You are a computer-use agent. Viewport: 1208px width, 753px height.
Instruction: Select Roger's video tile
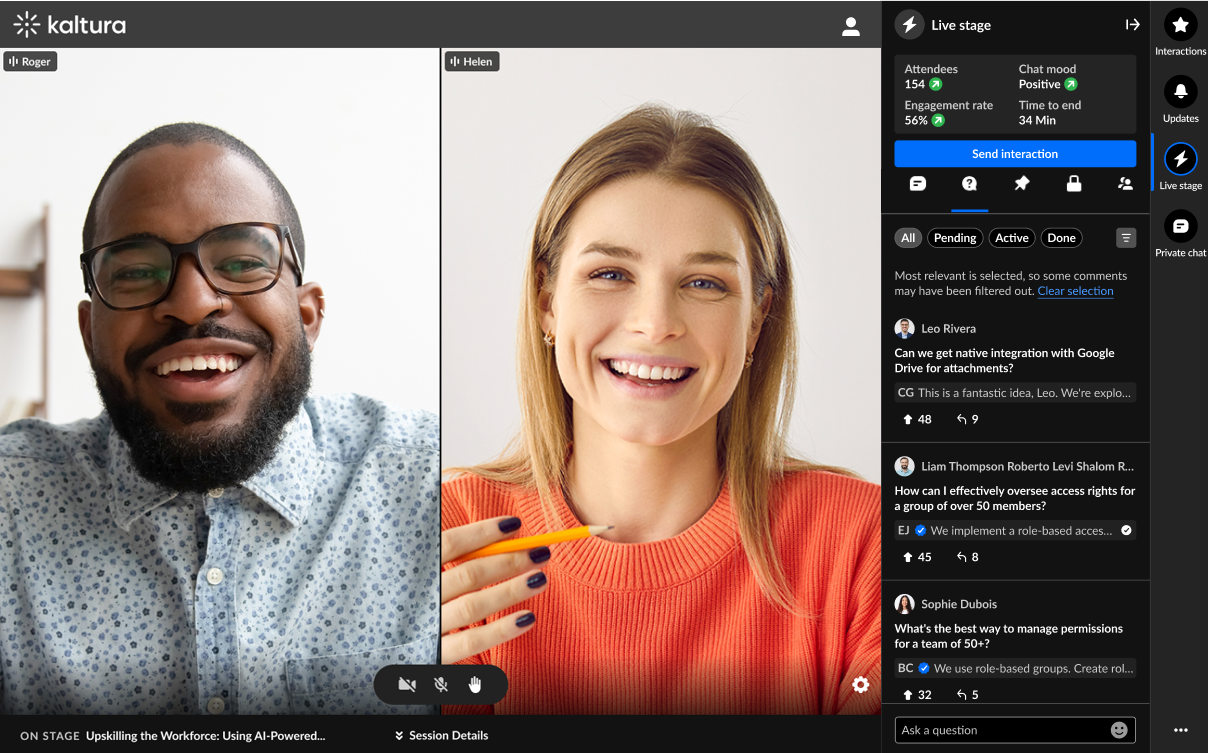tap(220, 381)
